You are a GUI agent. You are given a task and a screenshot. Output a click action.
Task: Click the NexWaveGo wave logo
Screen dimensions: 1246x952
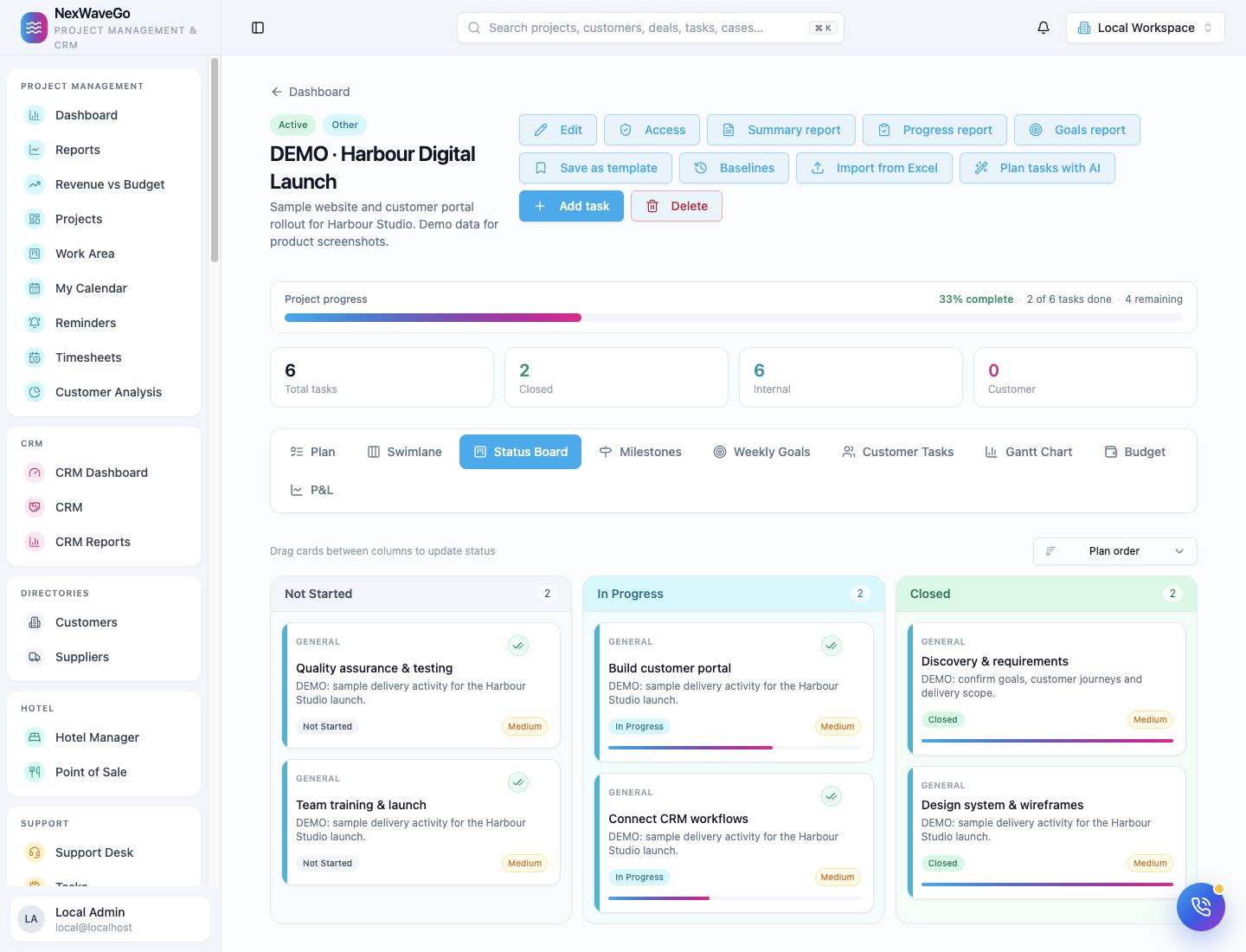click(x=34, y=28)
